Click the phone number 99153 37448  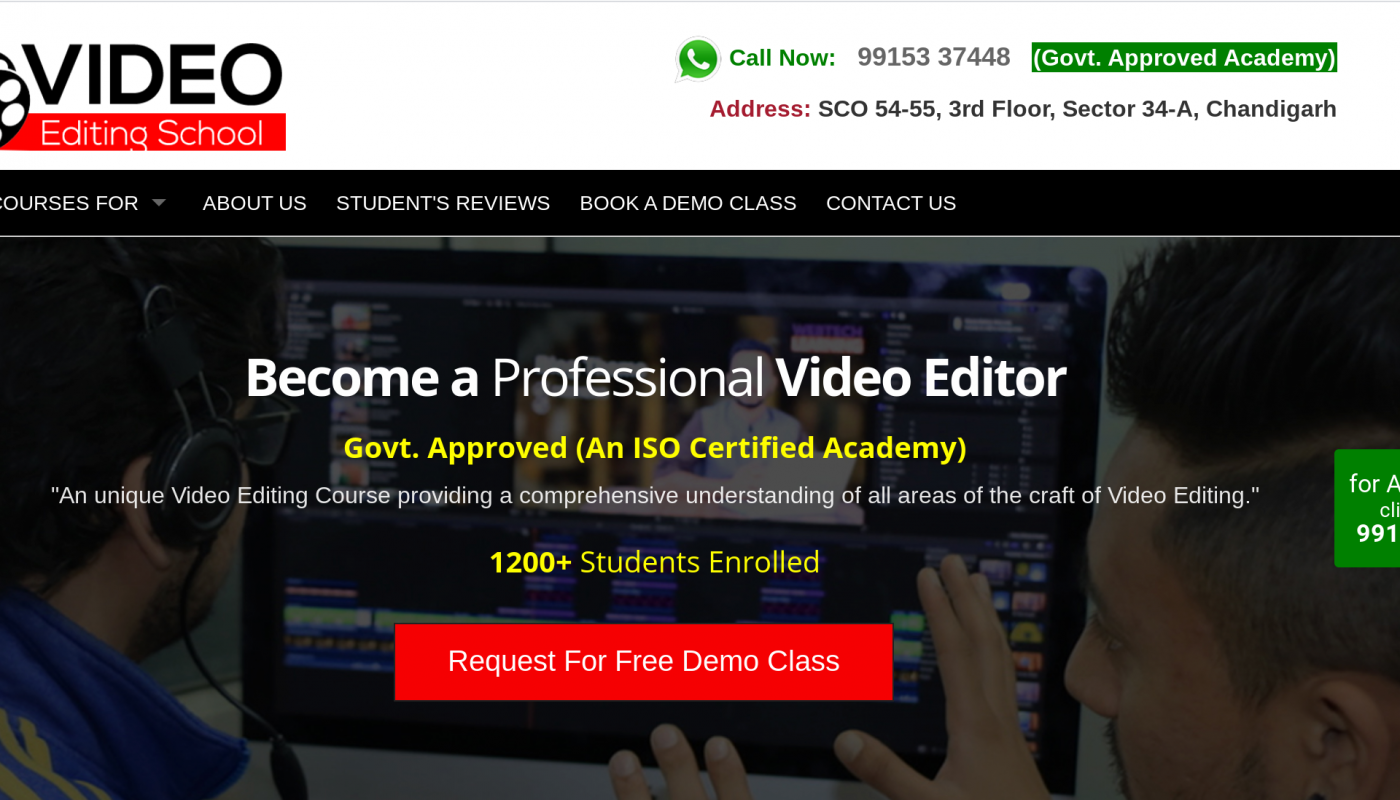click(934, 57)
